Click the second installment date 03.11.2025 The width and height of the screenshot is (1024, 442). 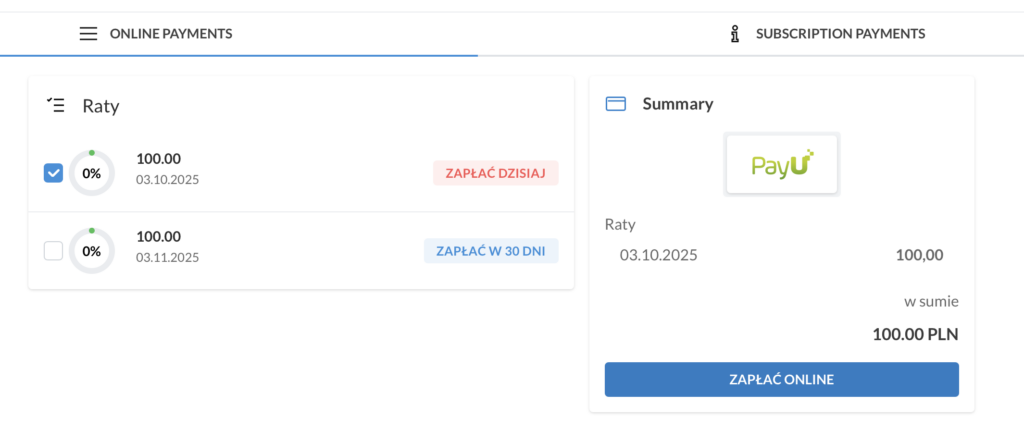click(167, 258)
